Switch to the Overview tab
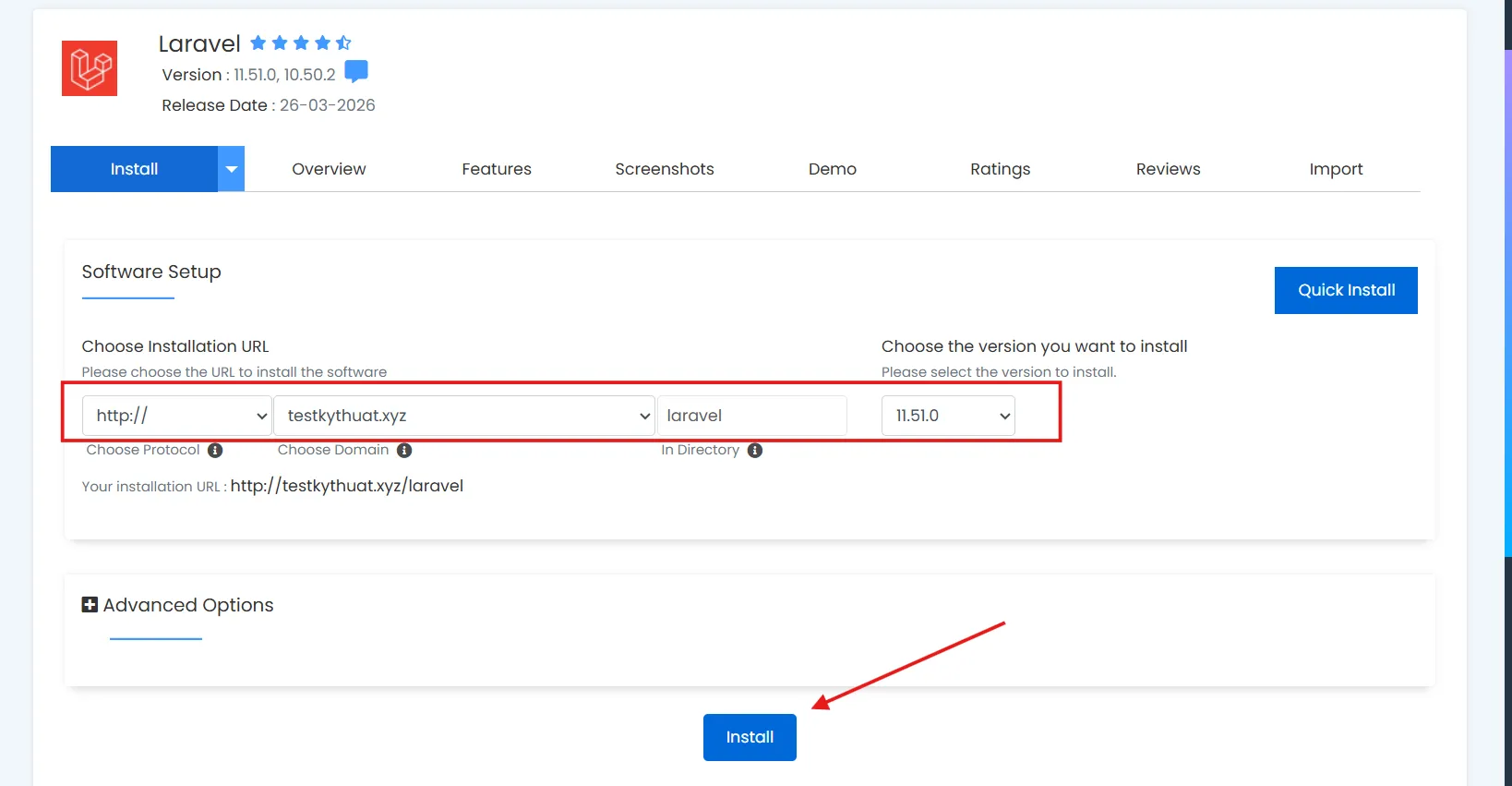The height and width of the screenshot is (786, 1512). point(329,169)
